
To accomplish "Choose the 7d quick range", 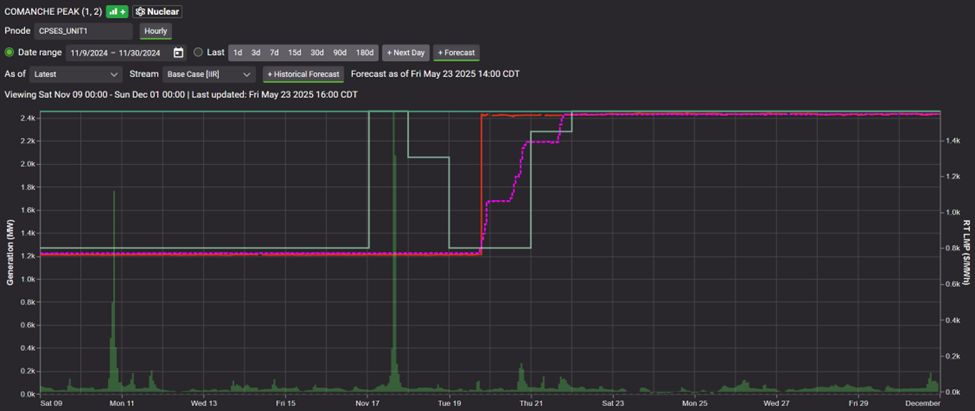I will point(274,53).
